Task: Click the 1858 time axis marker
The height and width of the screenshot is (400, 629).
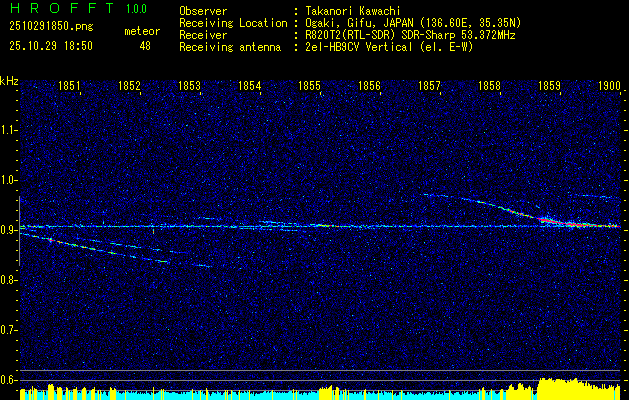Action: click(x=489, y=86)
